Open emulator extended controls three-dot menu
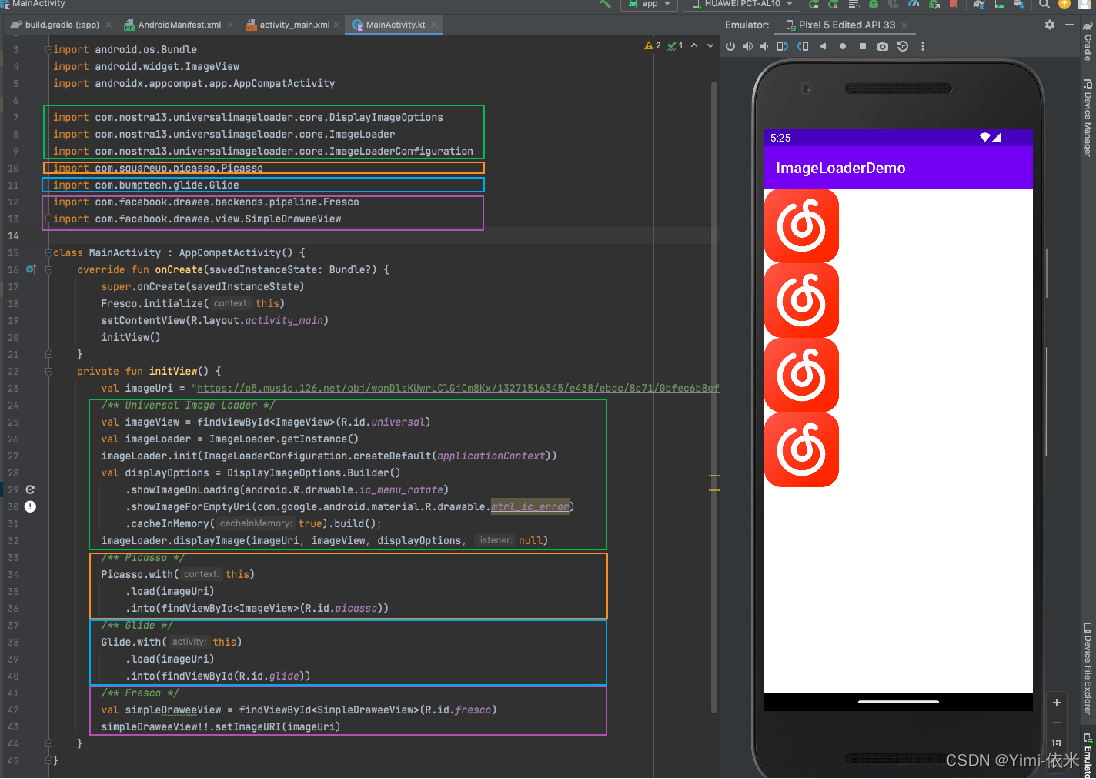Viewport: 1096px width, 779px height. tap(923, 46)
